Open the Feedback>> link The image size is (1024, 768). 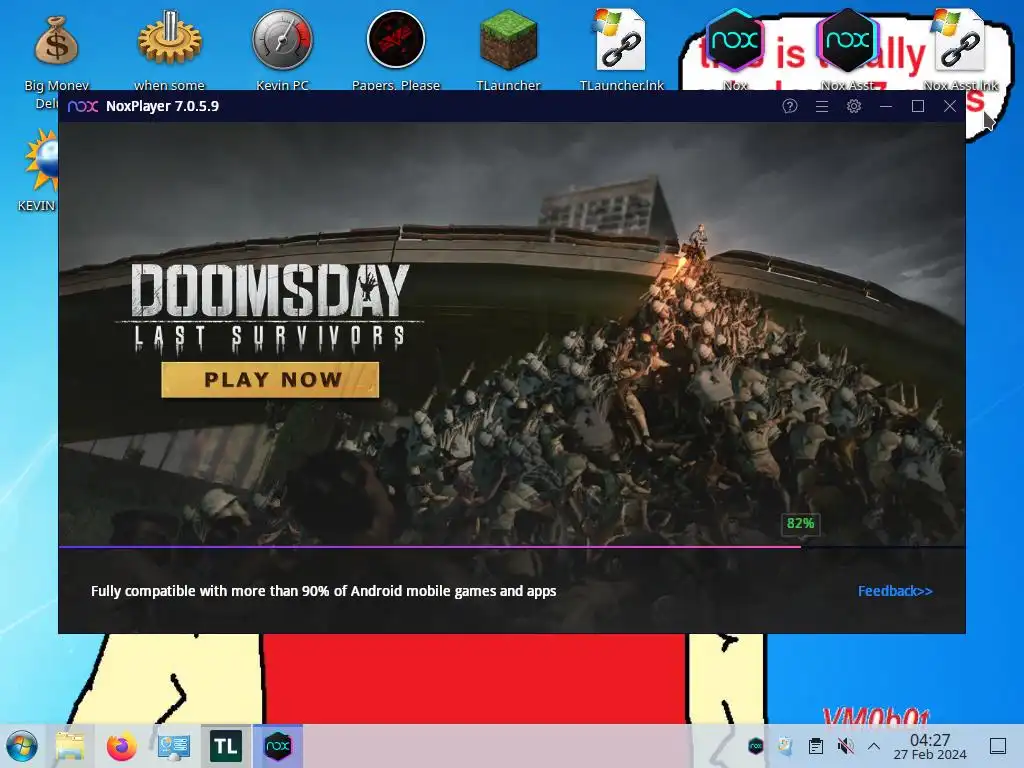click(895, 591)
